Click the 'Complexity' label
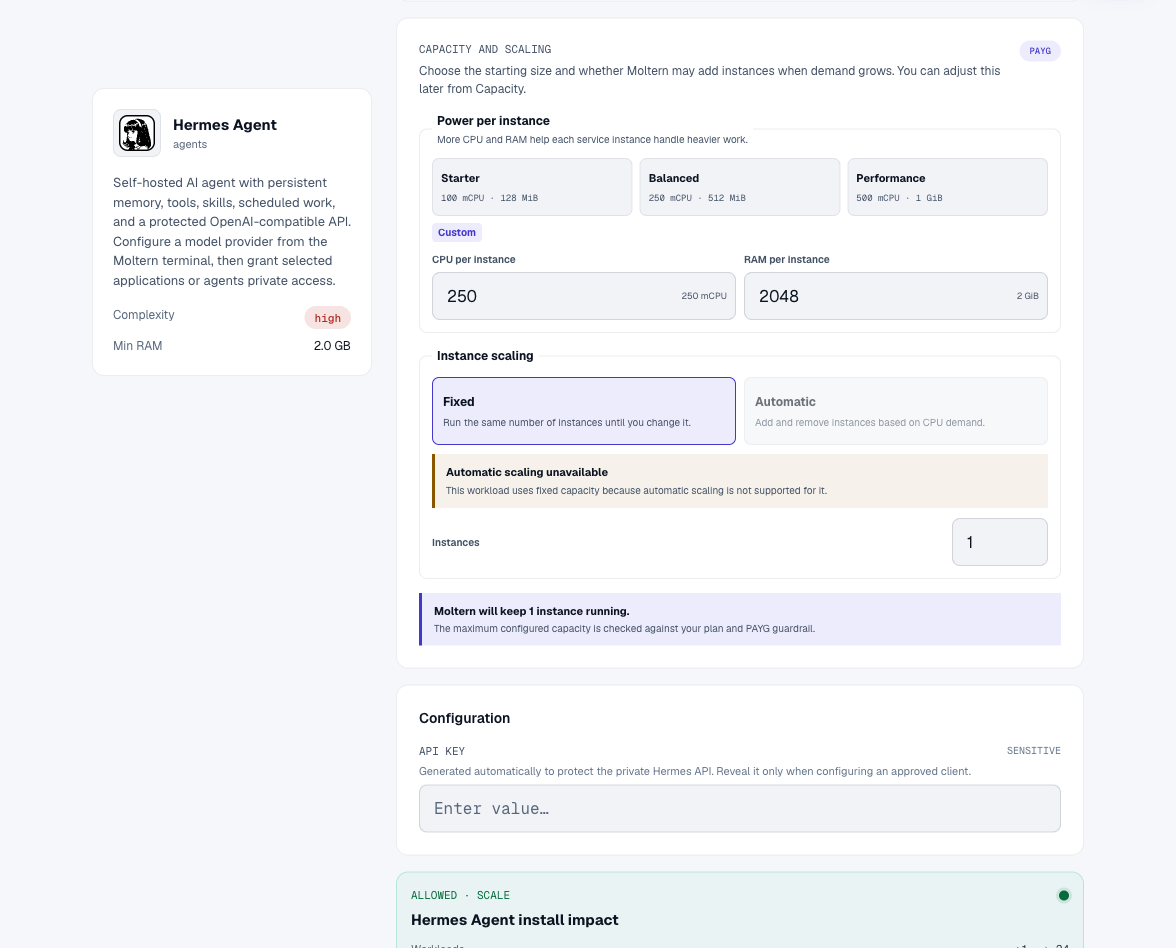 [143, 315]
